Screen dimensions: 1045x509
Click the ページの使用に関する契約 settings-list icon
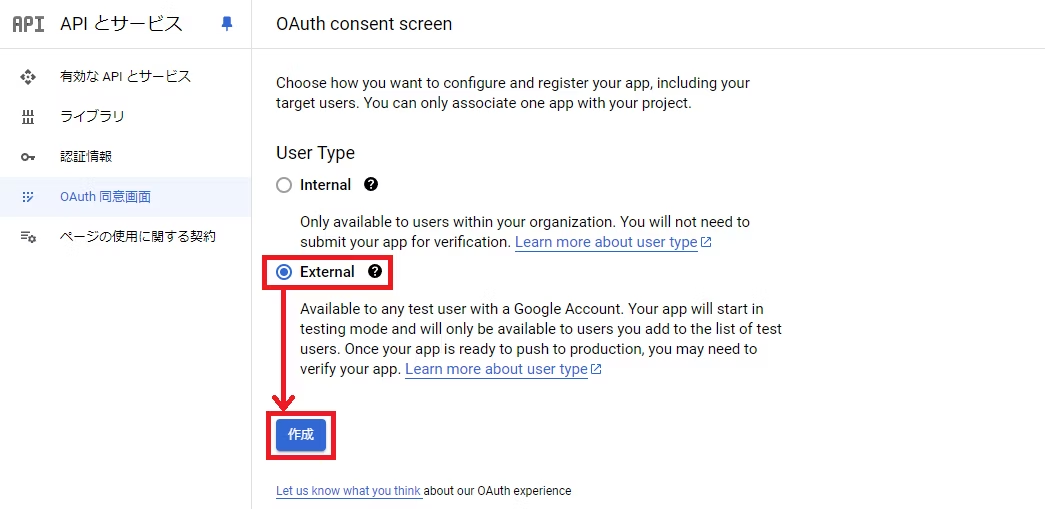[x=27, y=237]
